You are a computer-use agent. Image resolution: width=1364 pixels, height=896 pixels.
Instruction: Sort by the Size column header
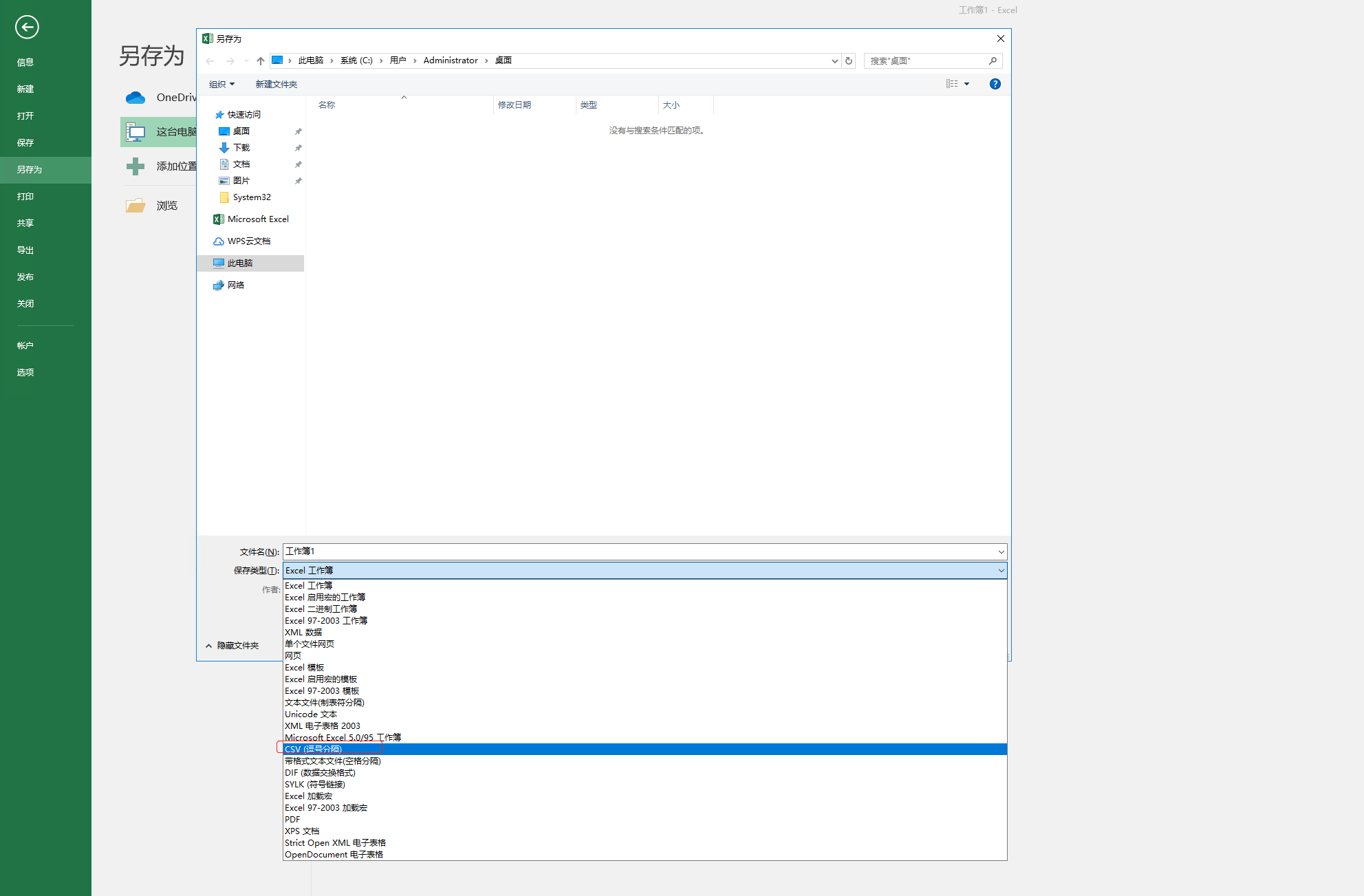pyautogui.click(x=686, y=105)
